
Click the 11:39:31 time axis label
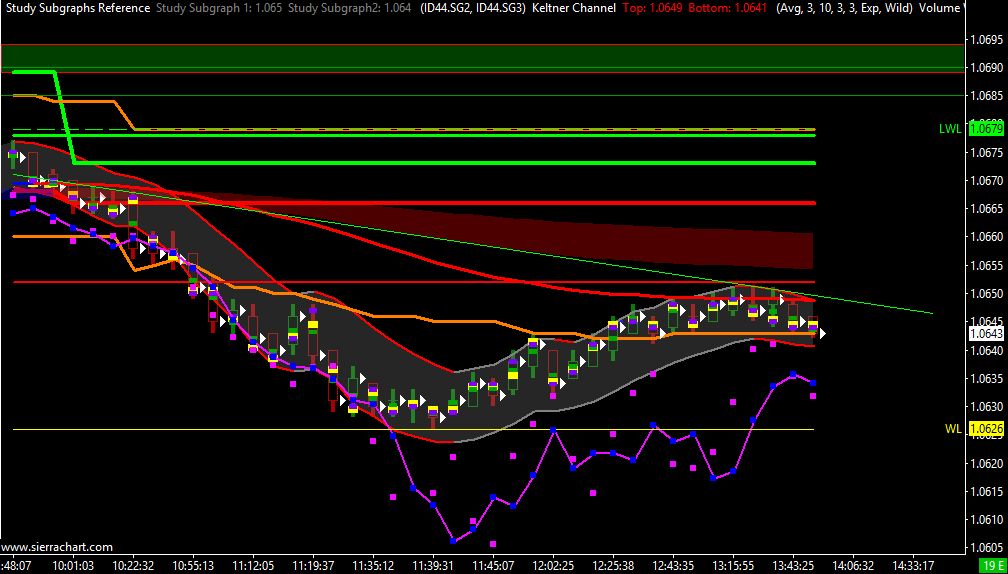click(433, 565)
